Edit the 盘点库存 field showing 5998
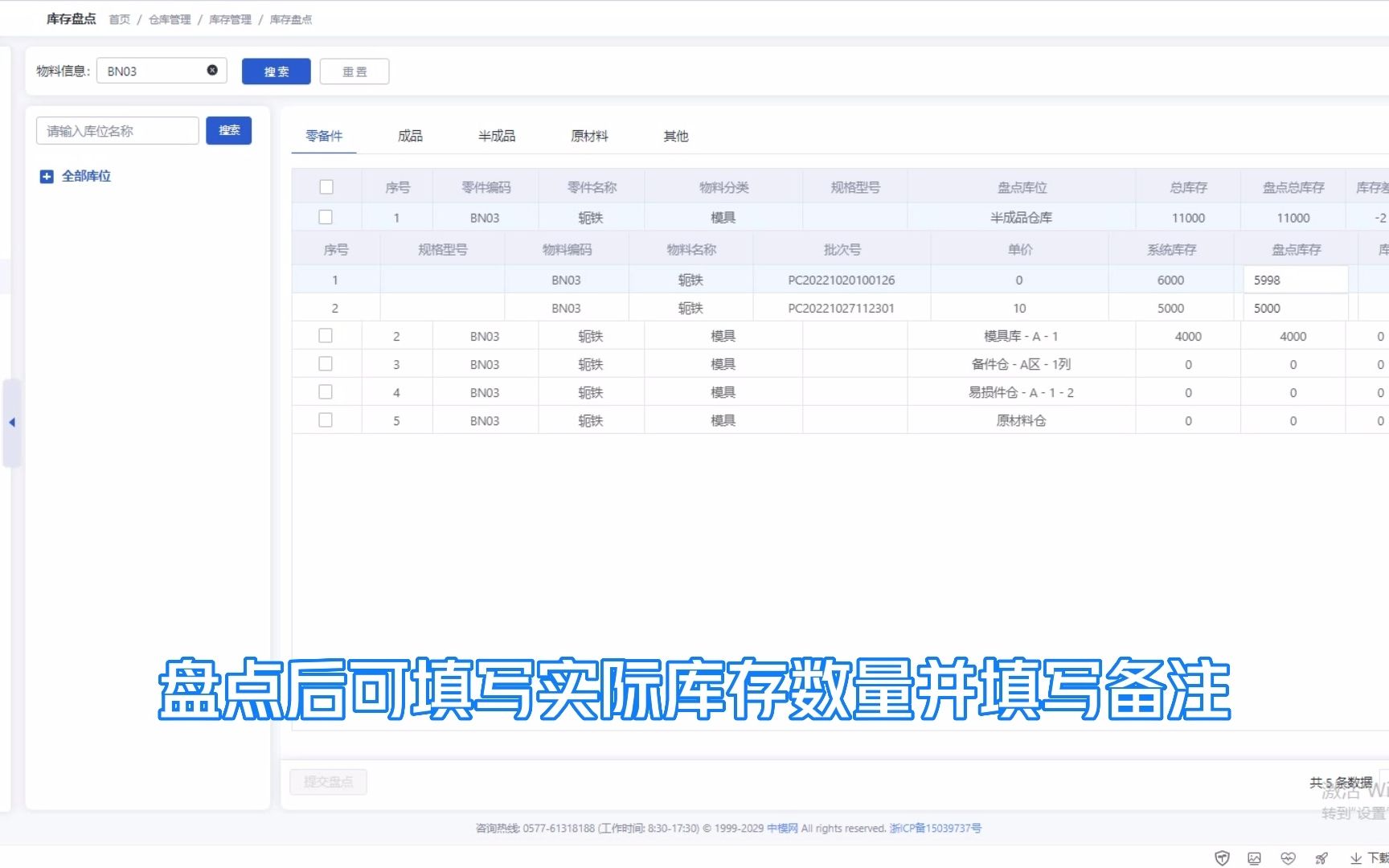The height and width of the screenshot is (868, 1389). pos(1296,280)
